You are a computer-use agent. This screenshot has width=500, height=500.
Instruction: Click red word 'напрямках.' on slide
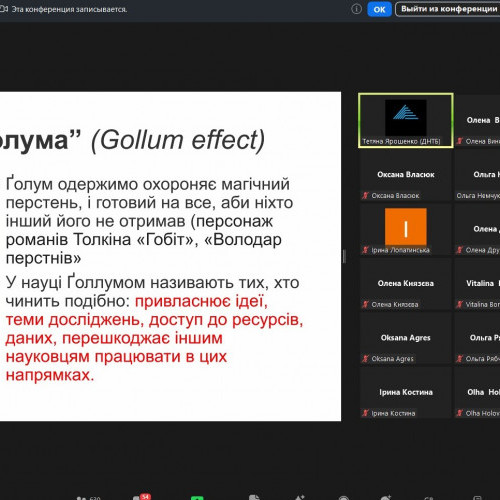pos(50,375)
